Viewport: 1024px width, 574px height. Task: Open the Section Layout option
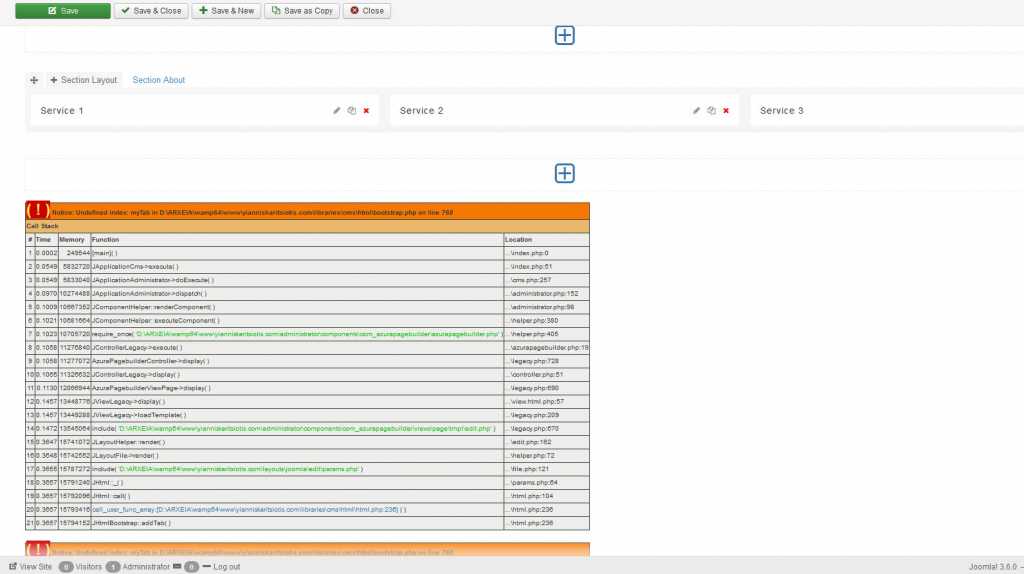click(x=84, y=80)
